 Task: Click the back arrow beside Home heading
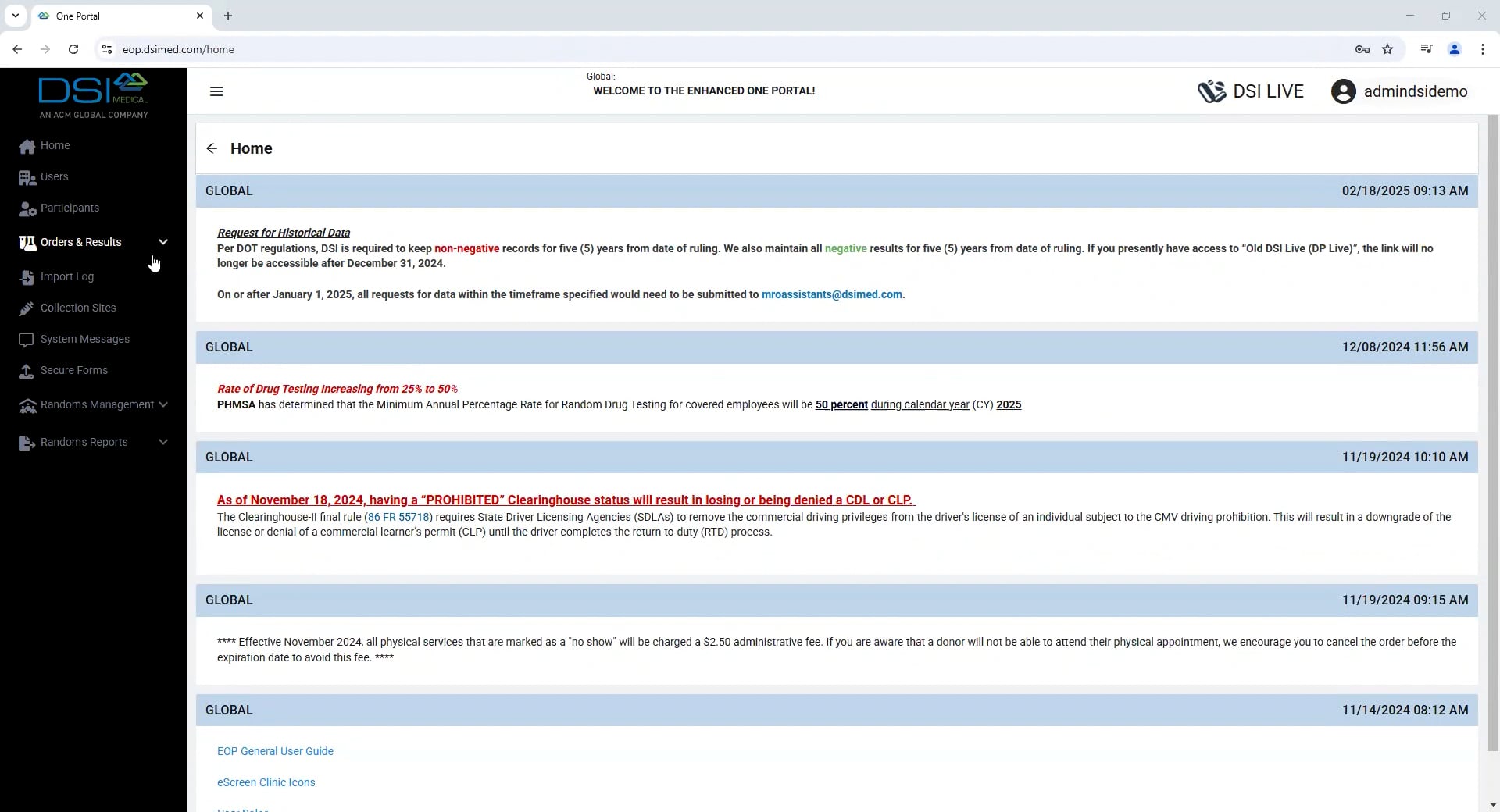pos(212,148)
